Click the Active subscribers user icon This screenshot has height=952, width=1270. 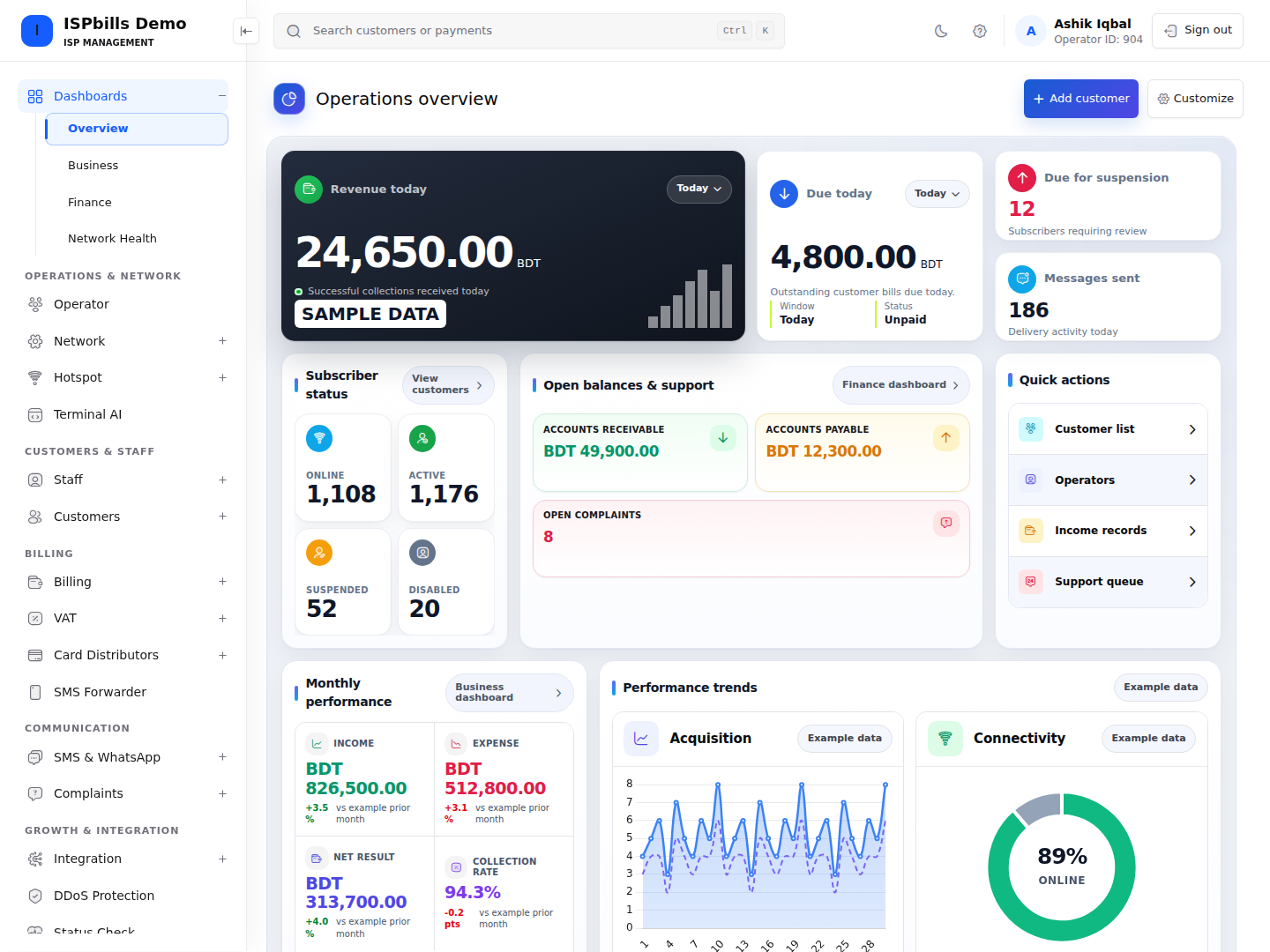point(422,438)
